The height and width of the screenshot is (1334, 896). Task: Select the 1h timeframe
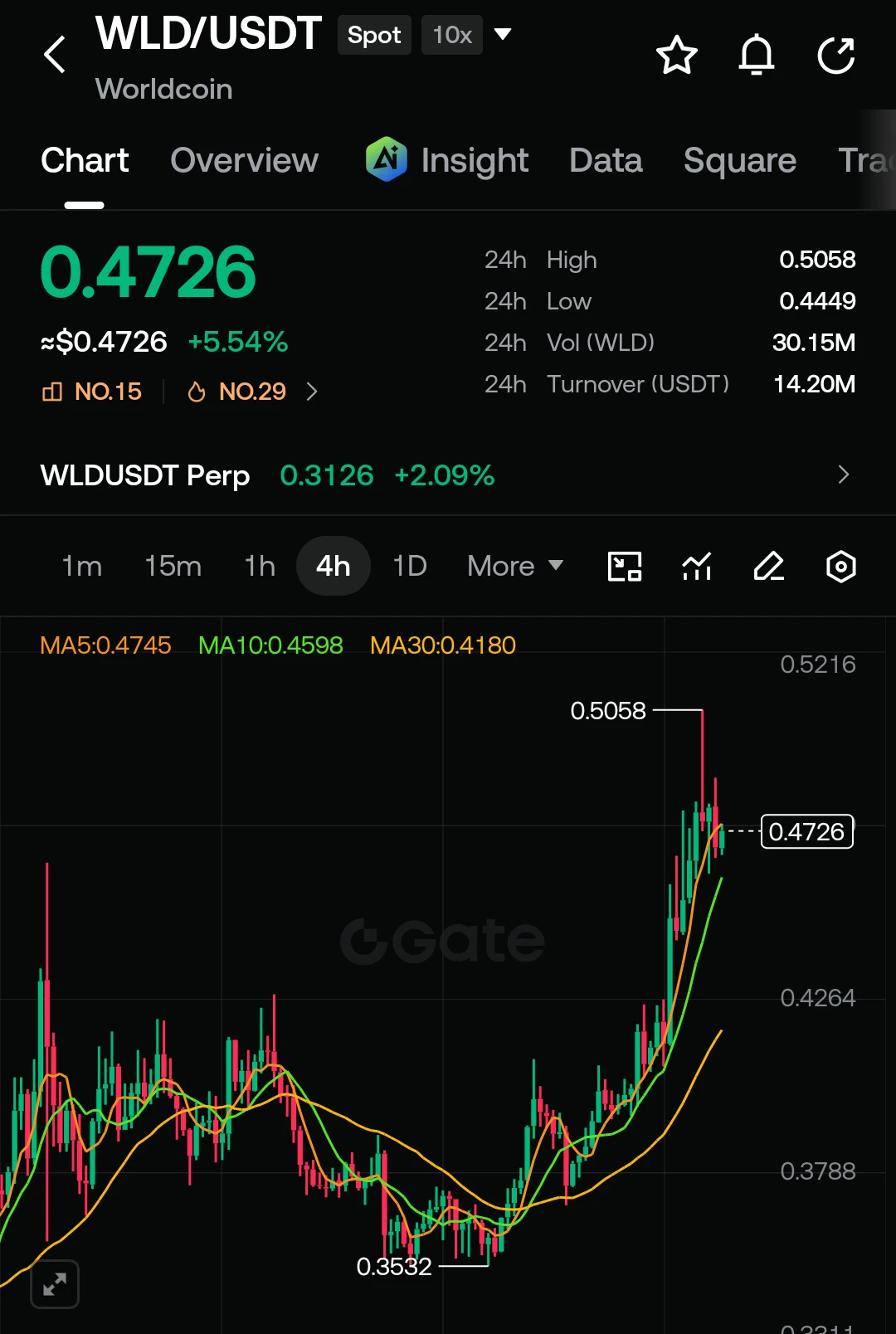click(x=260, y=566)
